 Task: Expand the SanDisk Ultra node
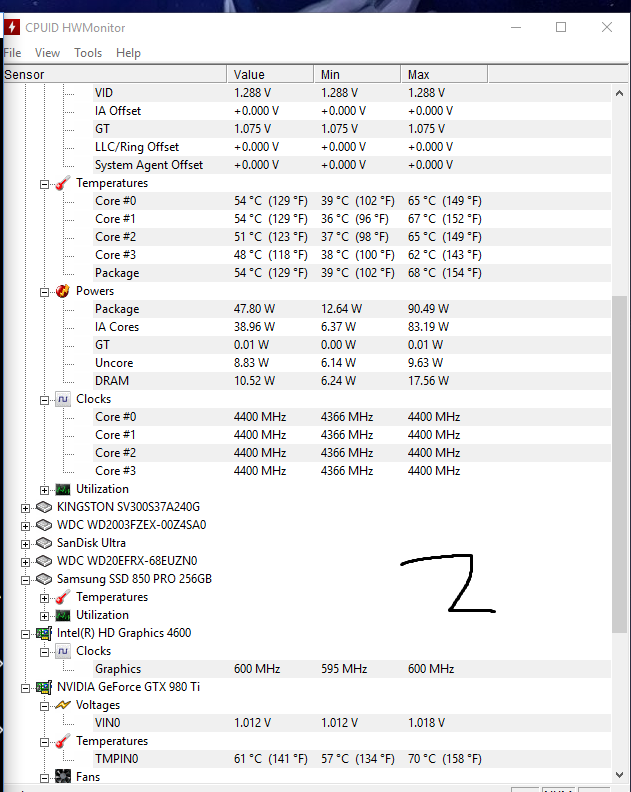point(25,544)
